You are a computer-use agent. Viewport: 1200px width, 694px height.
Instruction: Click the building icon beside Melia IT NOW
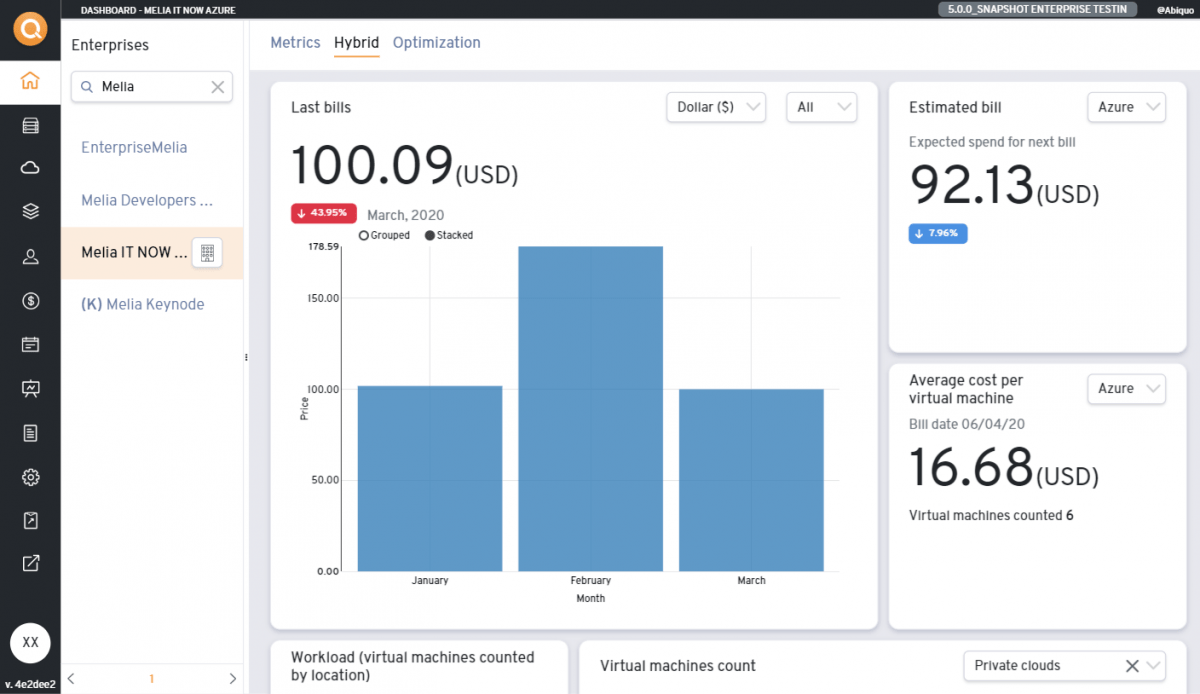[x=207, y=253]
